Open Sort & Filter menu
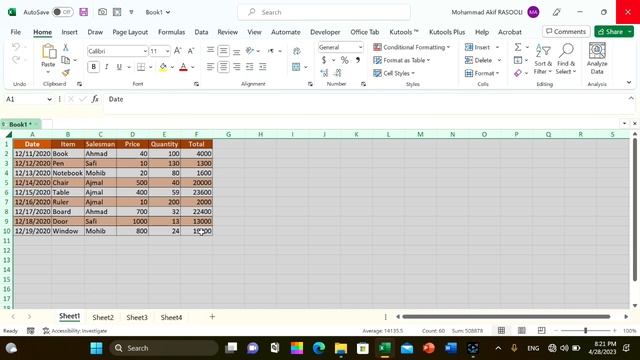640x360 pixels. point(543,60)
